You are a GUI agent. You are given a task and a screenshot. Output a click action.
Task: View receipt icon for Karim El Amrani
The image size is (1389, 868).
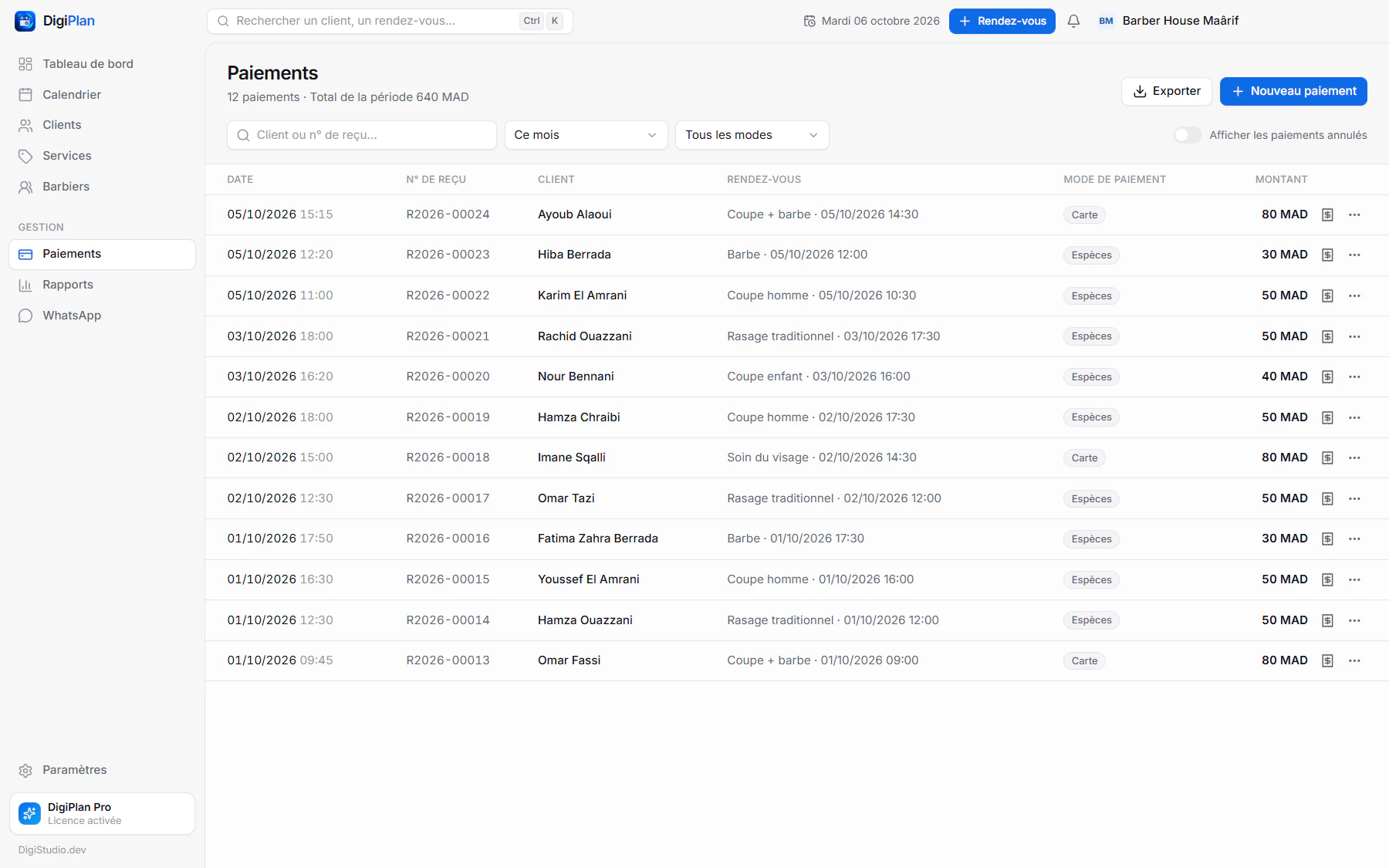tap(1327, 296)
